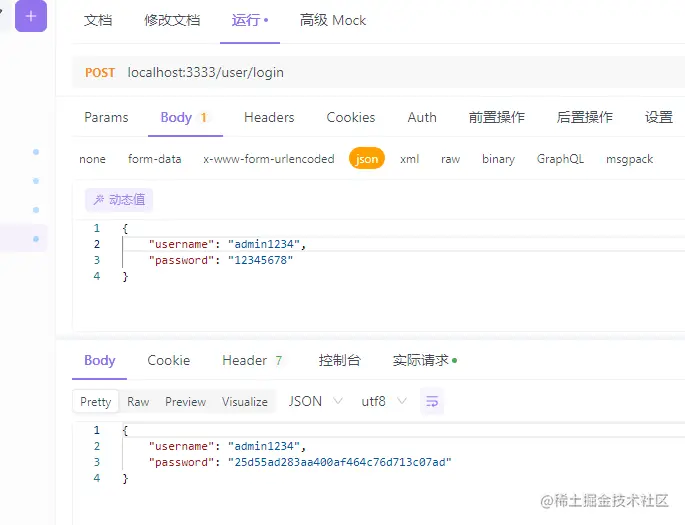
Task: Open the response Header tab
Action: coord(252,361)
